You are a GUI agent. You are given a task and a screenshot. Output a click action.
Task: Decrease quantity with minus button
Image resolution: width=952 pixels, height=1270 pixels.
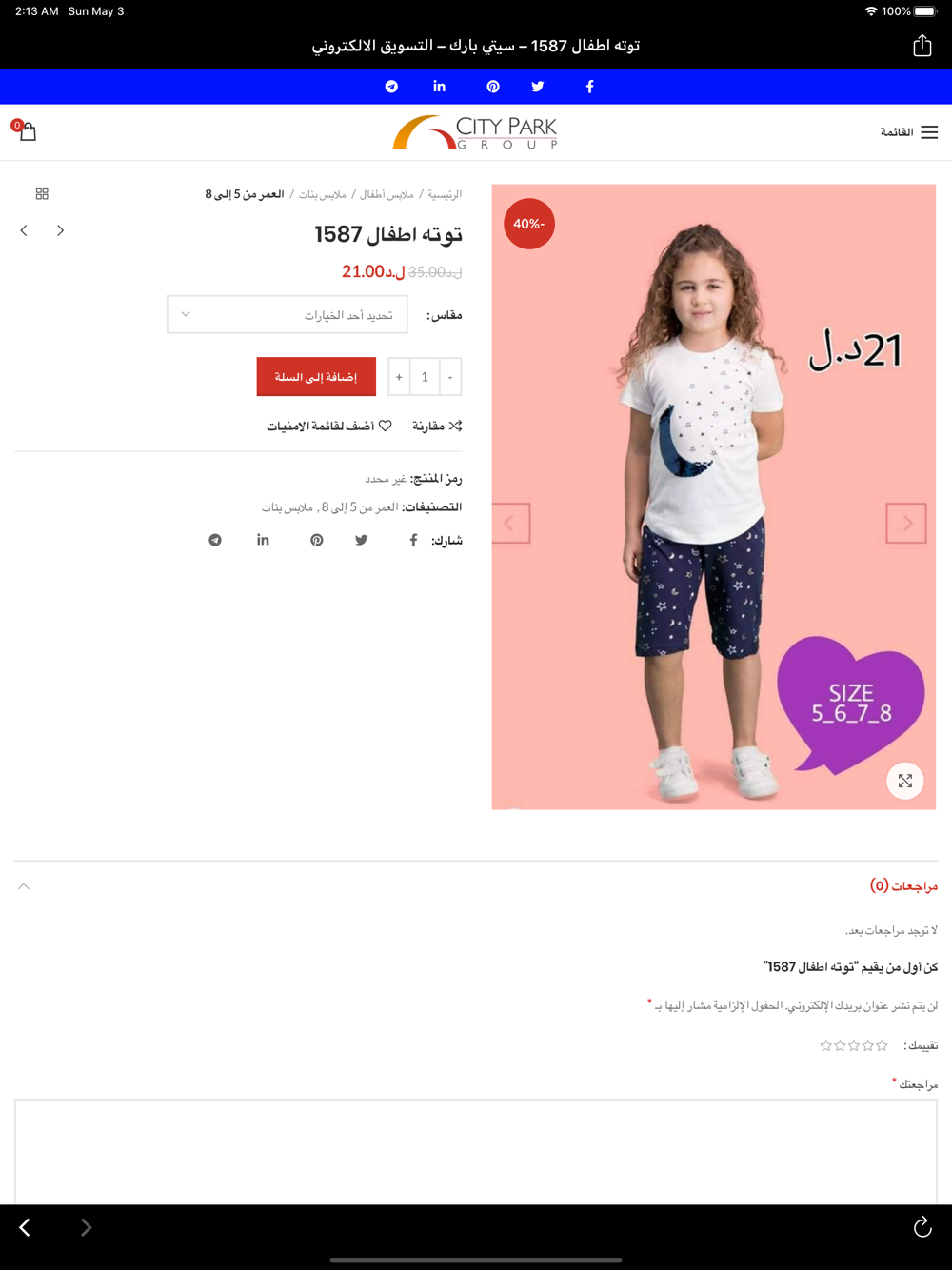pyautogui.click(x=450, y=377)
